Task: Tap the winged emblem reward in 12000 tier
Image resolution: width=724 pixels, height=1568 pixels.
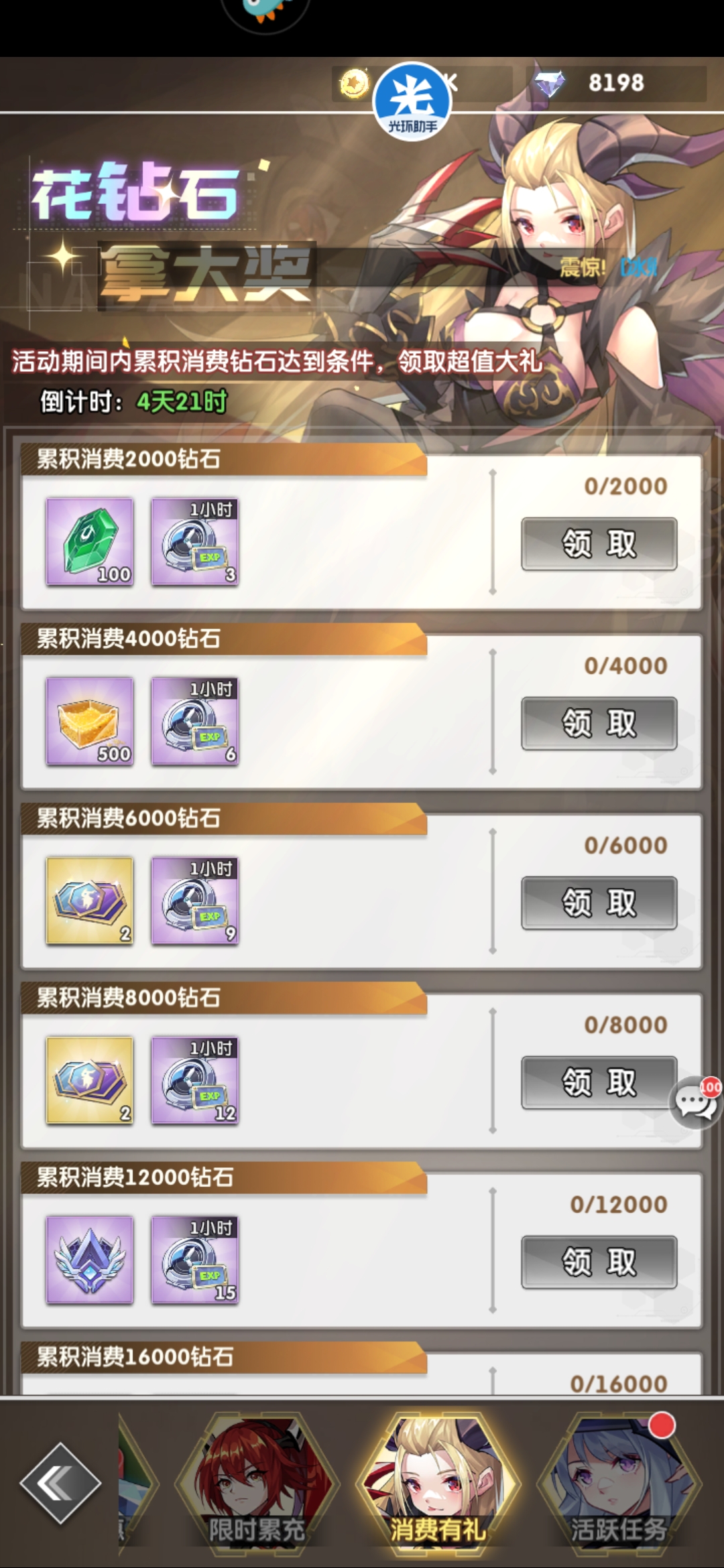Action: [x=90, y=1260]
